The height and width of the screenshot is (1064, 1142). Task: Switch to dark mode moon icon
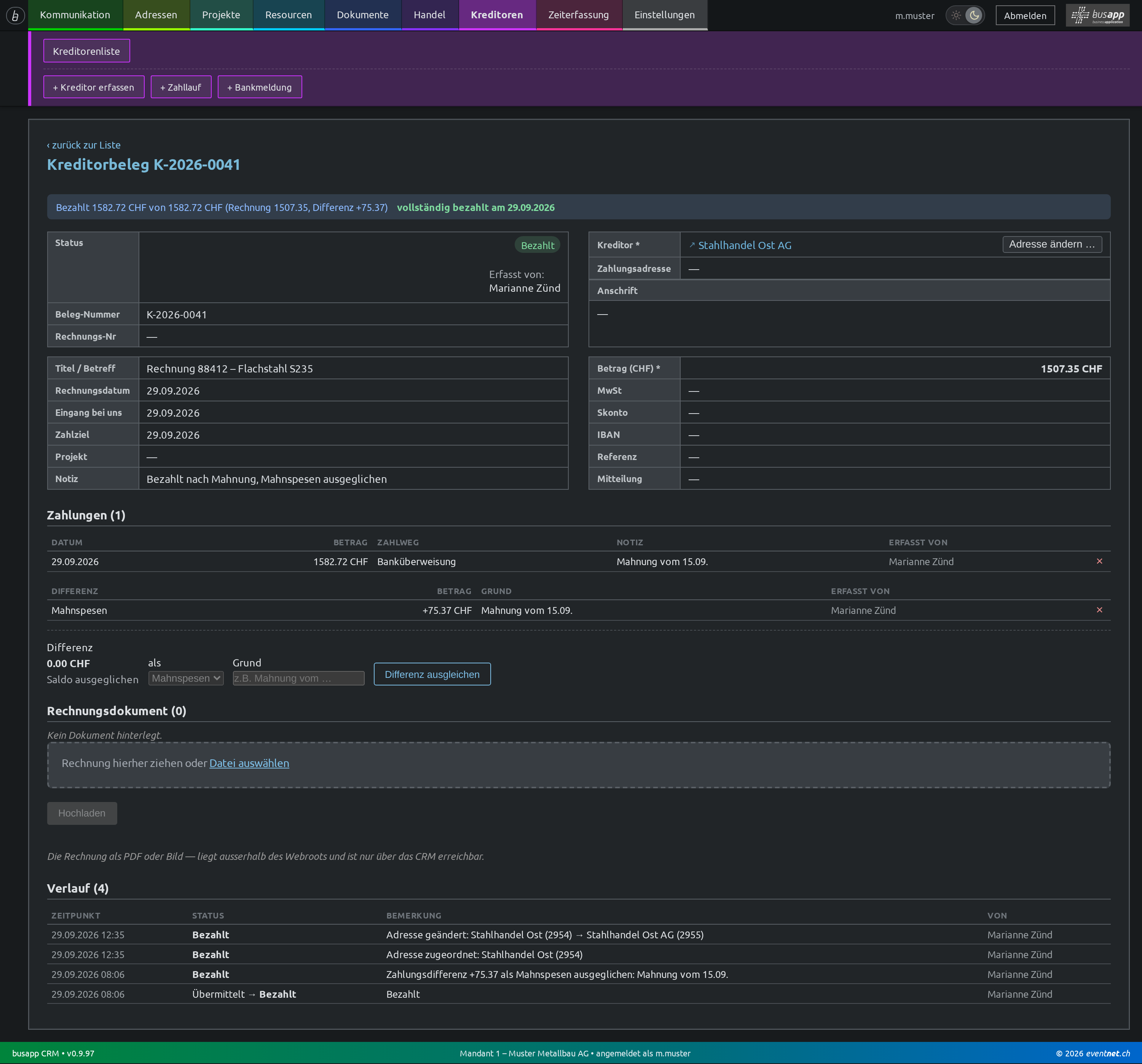(x=974, y=16)
